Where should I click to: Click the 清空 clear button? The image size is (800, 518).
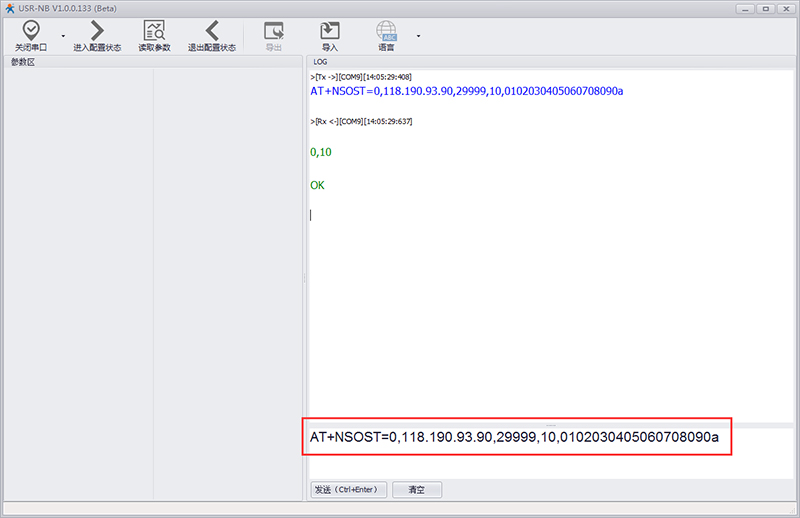pyautogui.click(x=417, y=489)
